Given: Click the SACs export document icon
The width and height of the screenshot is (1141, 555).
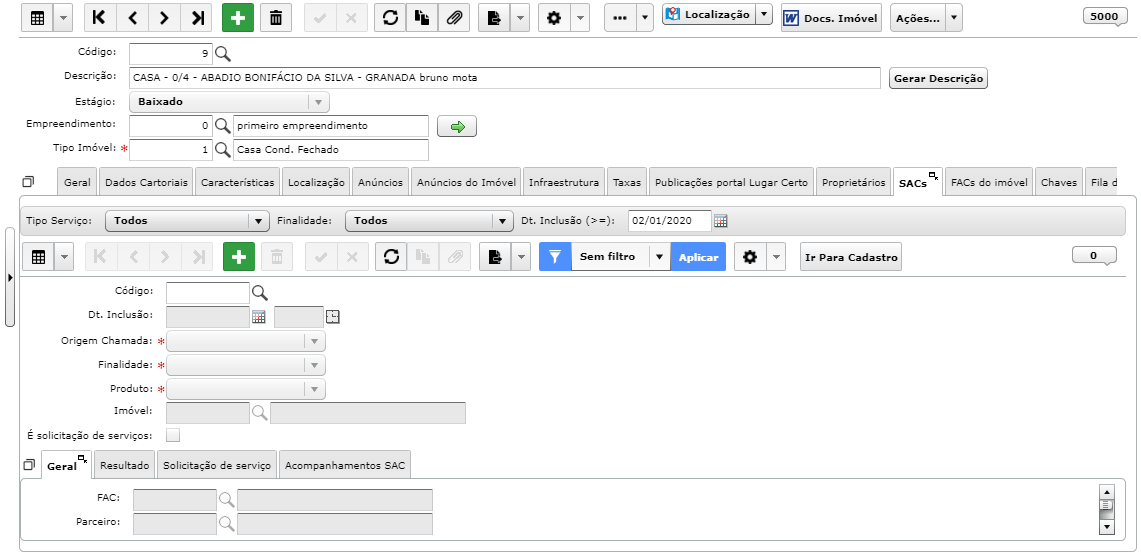Looking at the screenshot, I should [495, 257].
